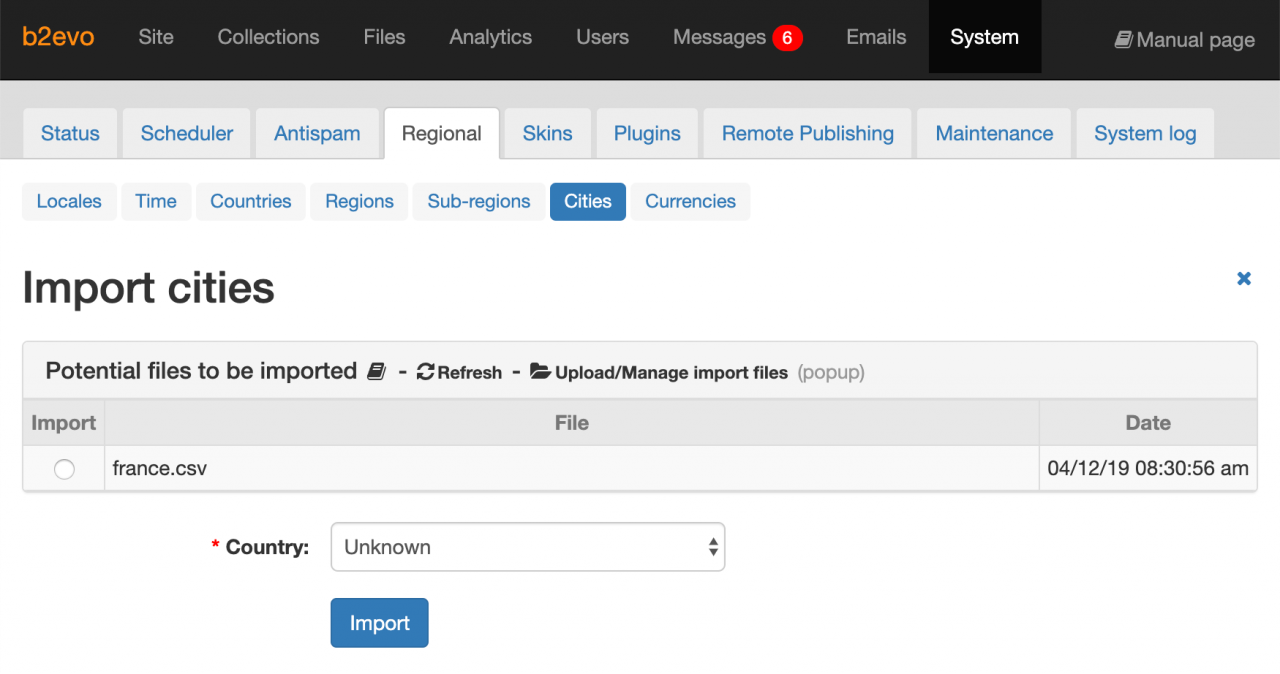Select the Regional tab
This screenshot has width=1280, height=674.
point(442,133)
